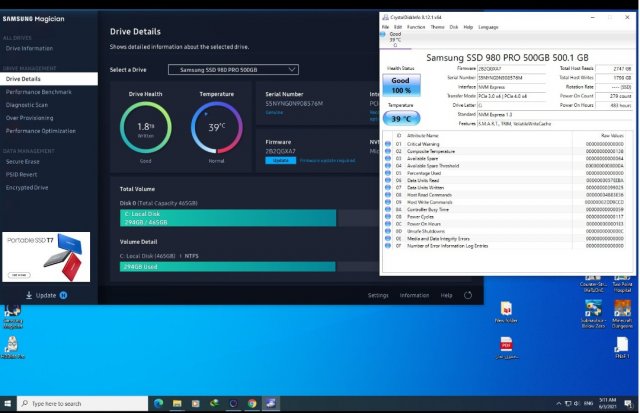Expand the Select a Drive dropdown

232,69
